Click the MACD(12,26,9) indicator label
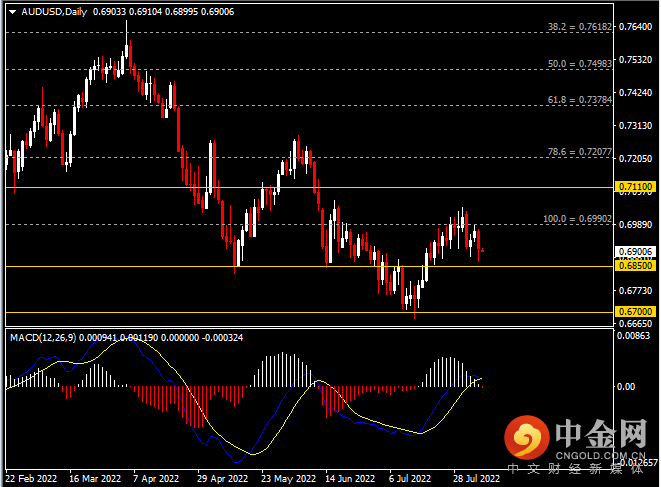 click(43, 338)
